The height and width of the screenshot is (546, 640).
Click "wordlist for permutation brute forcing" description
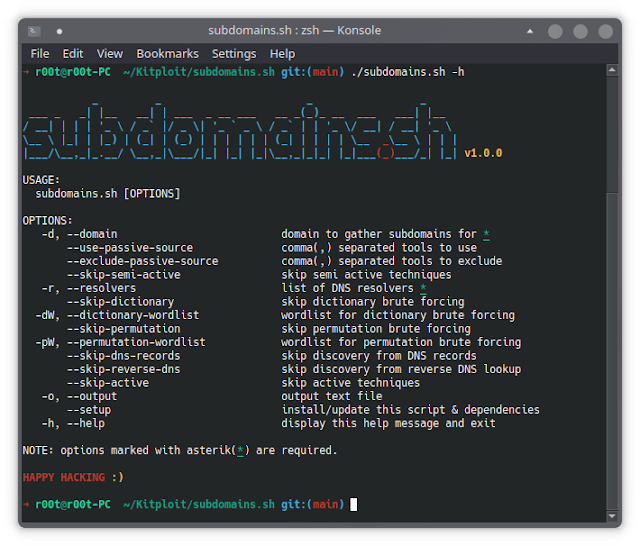tap(401, 342)
